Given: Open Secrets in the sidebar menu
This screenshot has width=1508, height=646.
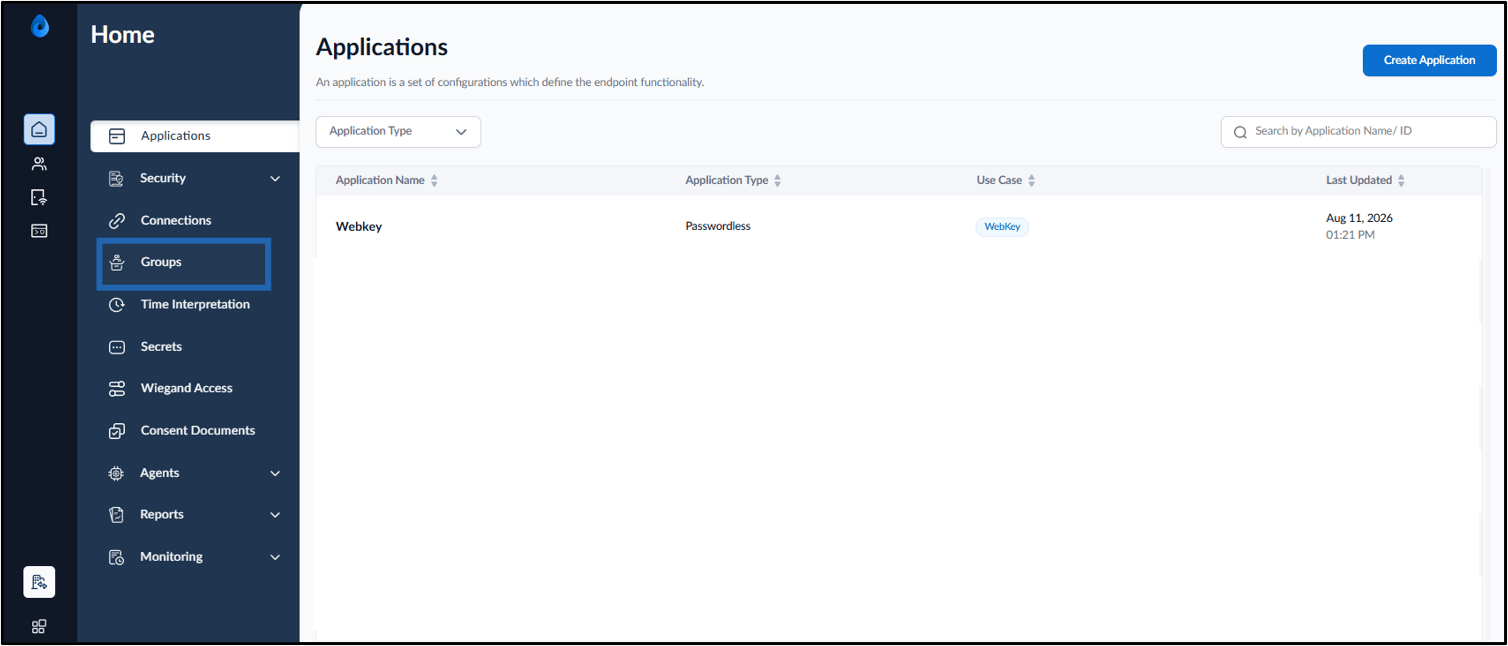Looking at the screenshot, I should pos(161,346).
